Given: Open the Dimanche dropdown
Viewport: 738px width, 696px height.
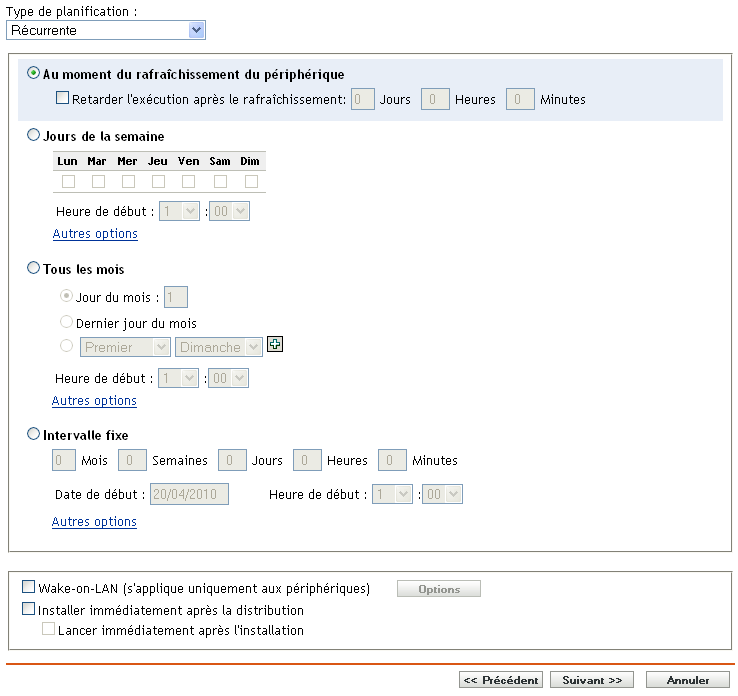Looking at the screenshot, I should (219, 347).
